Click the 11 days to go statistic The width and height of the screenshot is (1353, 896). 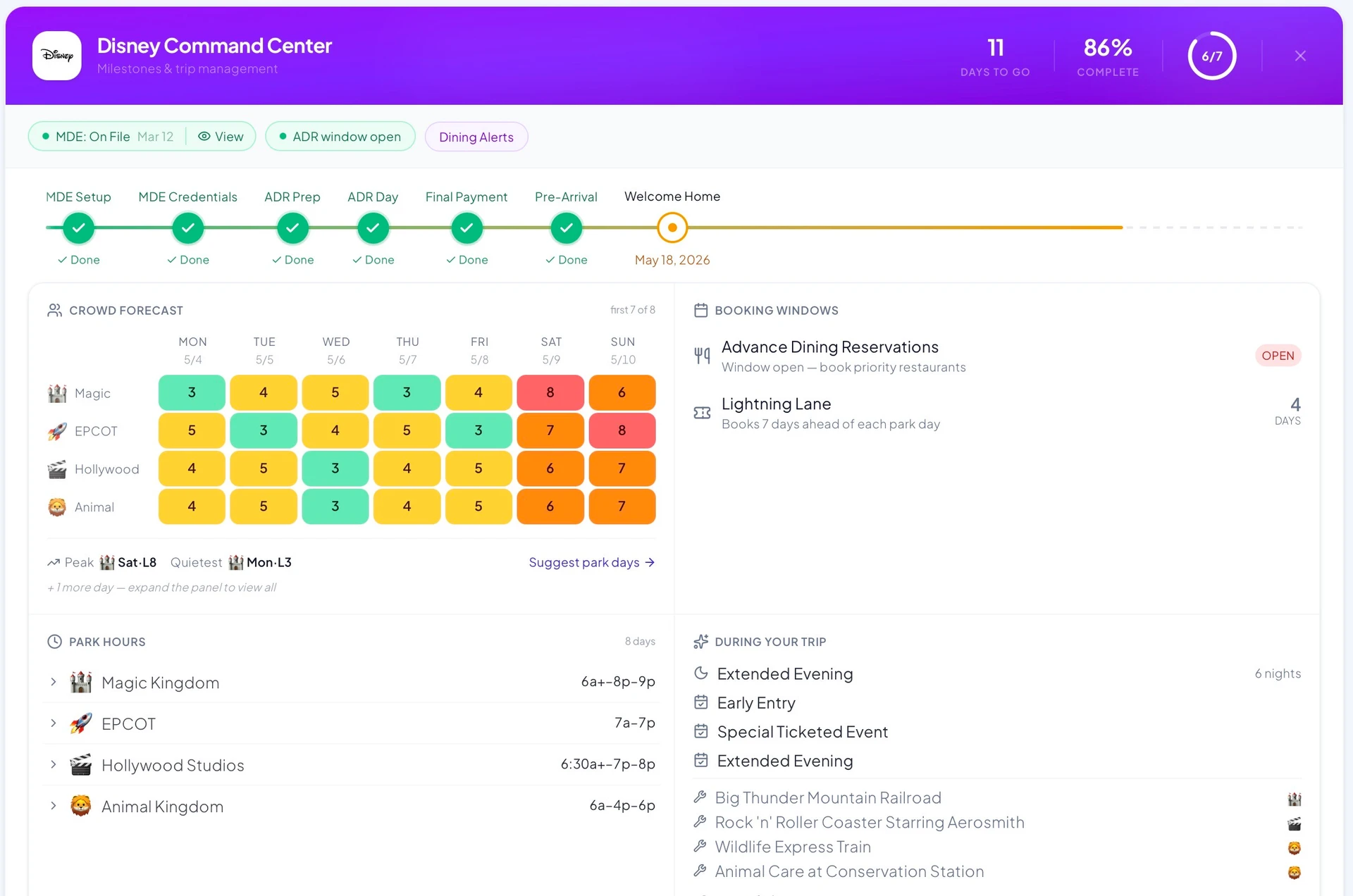pyautogui.click(x=995, y=56)
